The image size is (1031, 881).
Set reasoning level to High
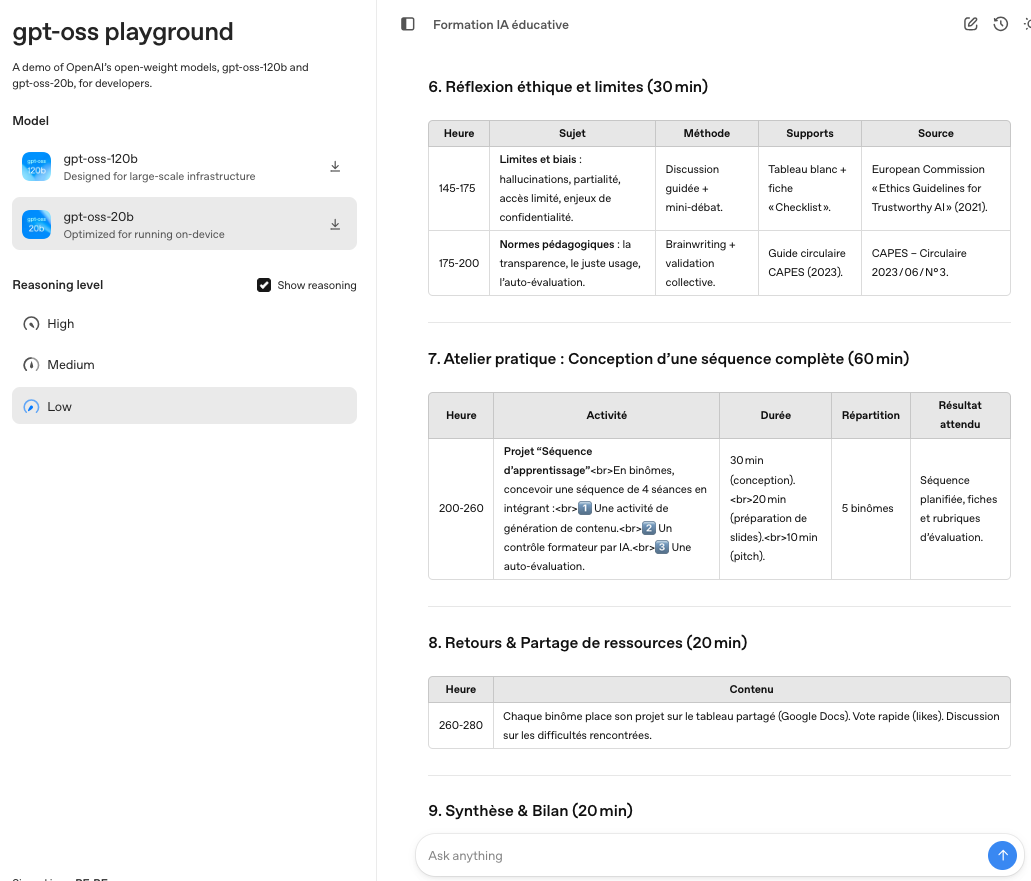pos(61,324)
